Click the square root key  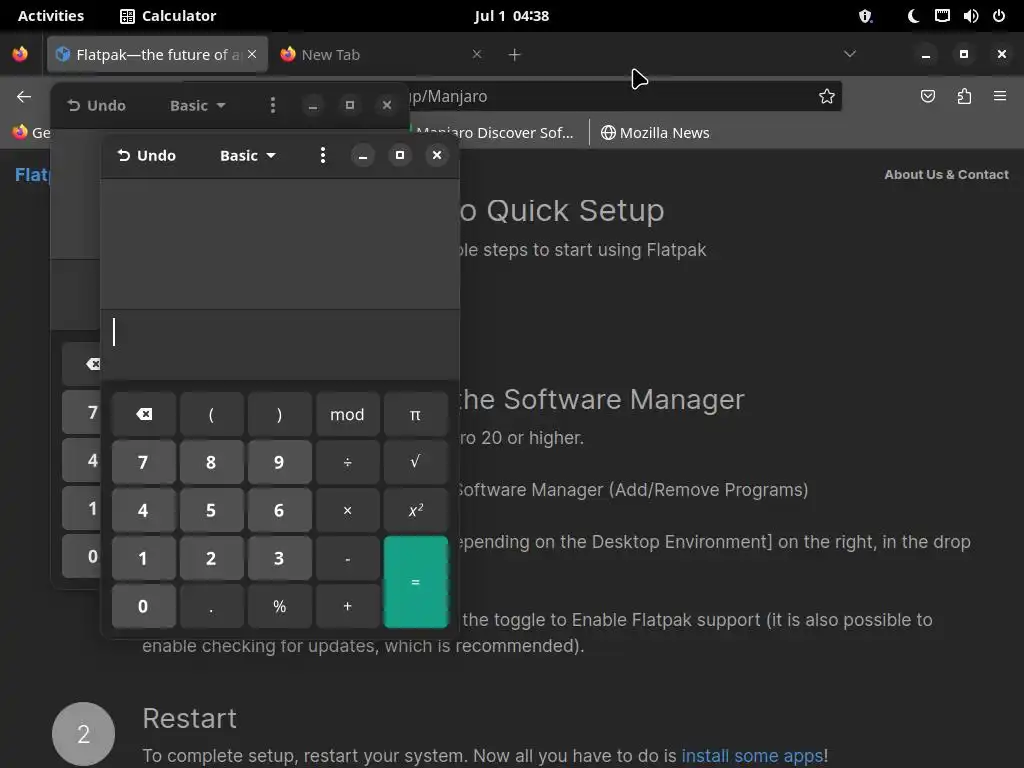415,462
